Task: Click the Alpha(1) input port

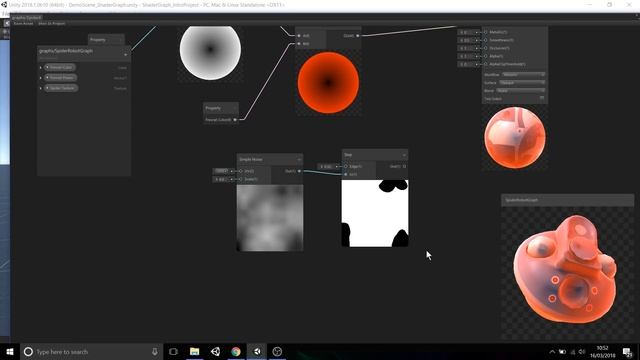Action: tap(486, 56)
